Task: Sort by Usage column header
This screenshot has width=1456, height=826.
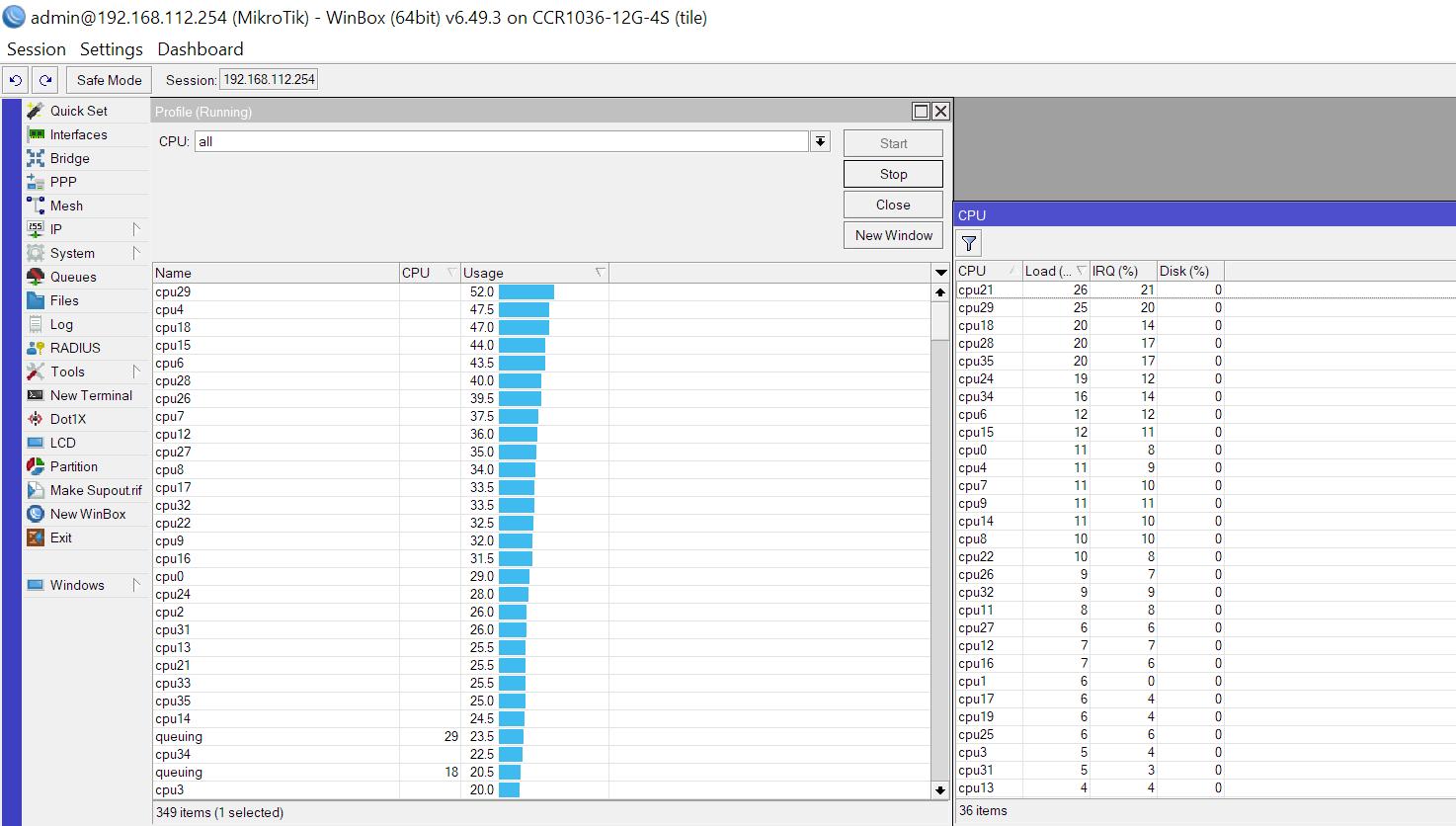Action: pos(534,273)
